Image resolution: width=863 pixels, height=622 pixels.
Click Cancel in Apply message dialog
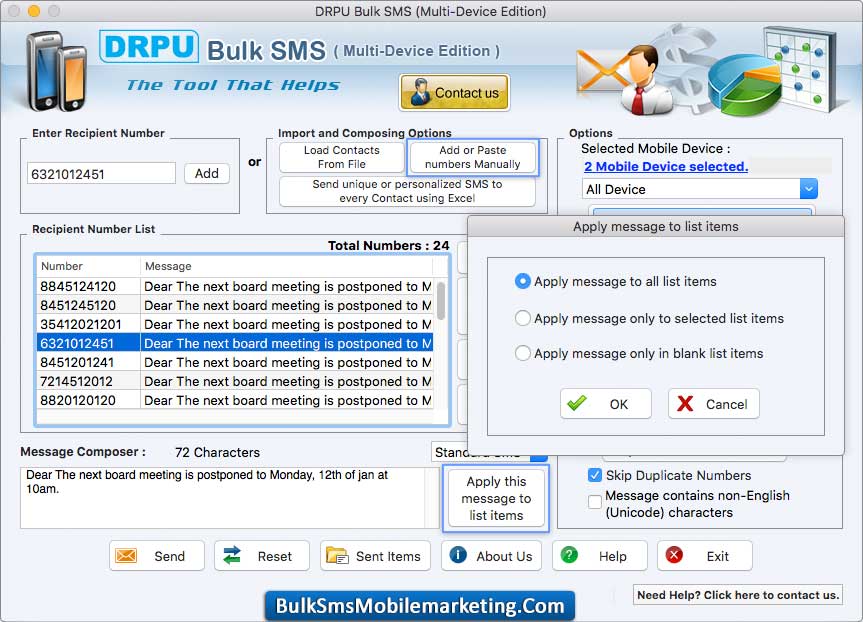point(714,404)
